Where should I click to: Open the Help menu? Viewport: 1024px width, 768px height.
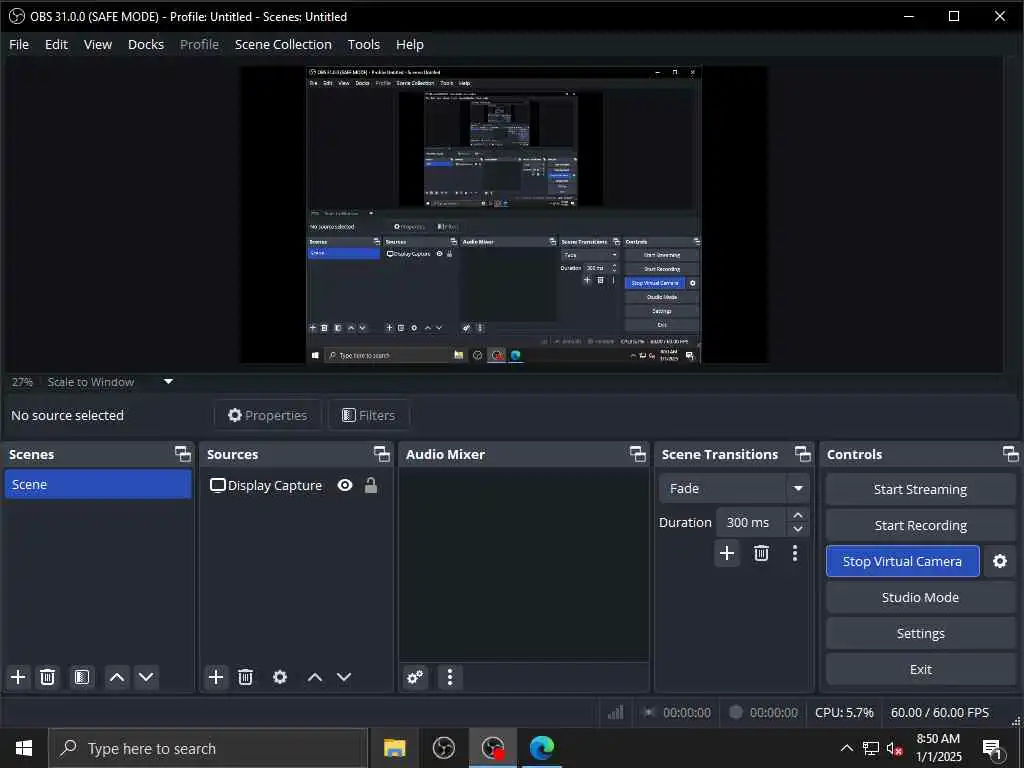click(410, 44)
